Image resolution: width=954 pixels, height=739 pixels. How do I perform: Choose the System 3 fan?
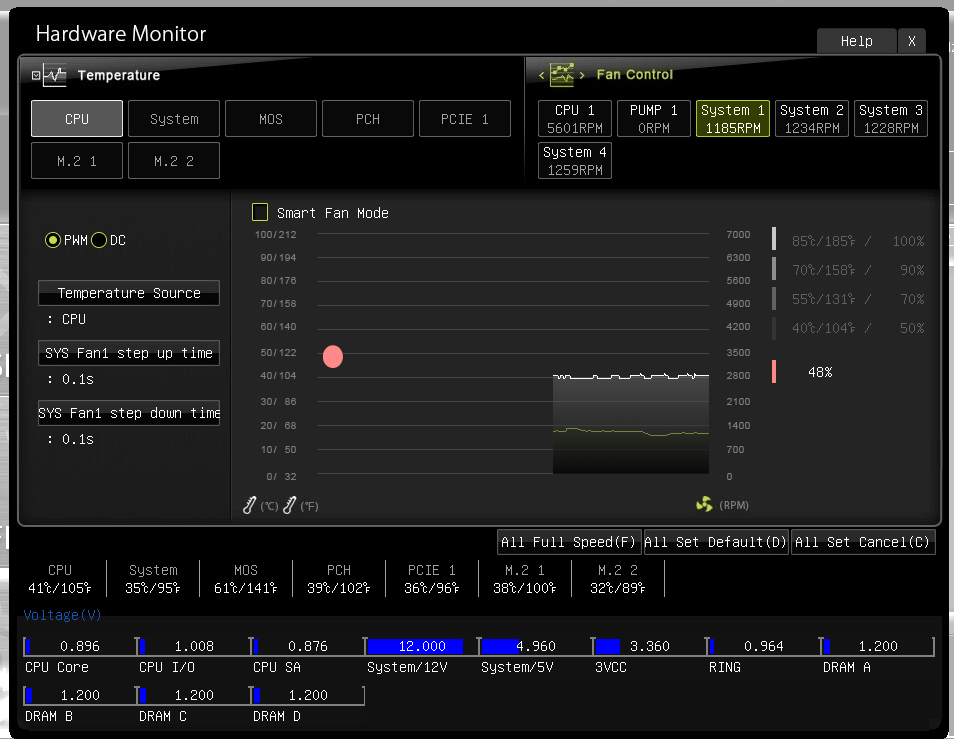891,119
